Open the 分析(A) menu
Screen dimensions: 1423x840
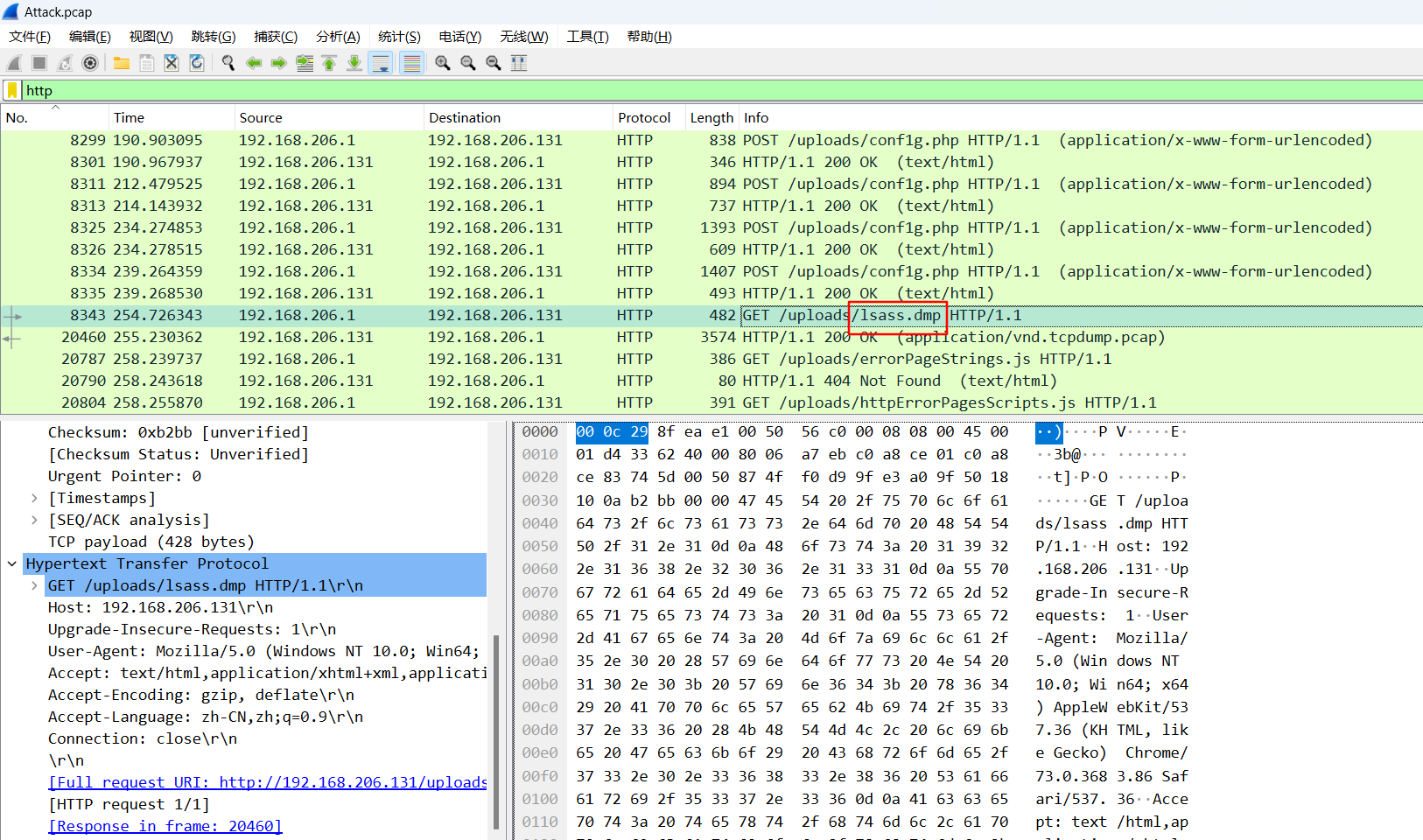tap(338, 37)
